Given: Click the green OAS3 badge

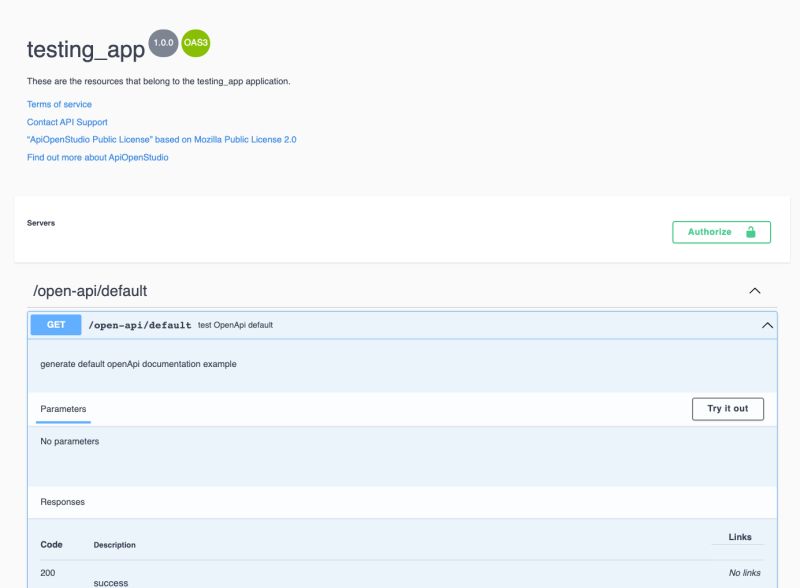Looking at the screenshot, I should click(x=194, y=43).
